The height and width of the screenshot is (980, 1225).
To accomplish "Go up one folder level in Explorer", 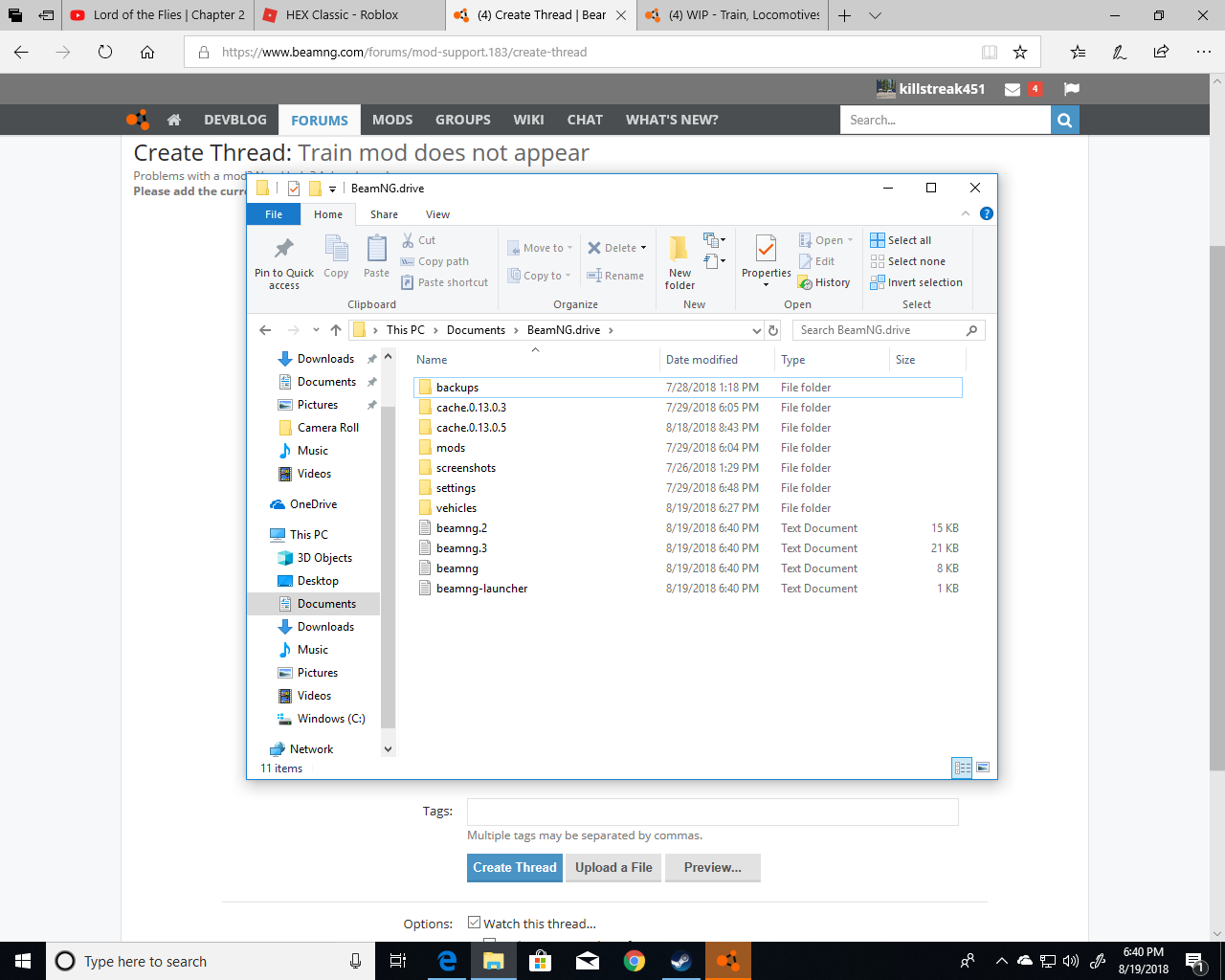I will click(336, 330).
